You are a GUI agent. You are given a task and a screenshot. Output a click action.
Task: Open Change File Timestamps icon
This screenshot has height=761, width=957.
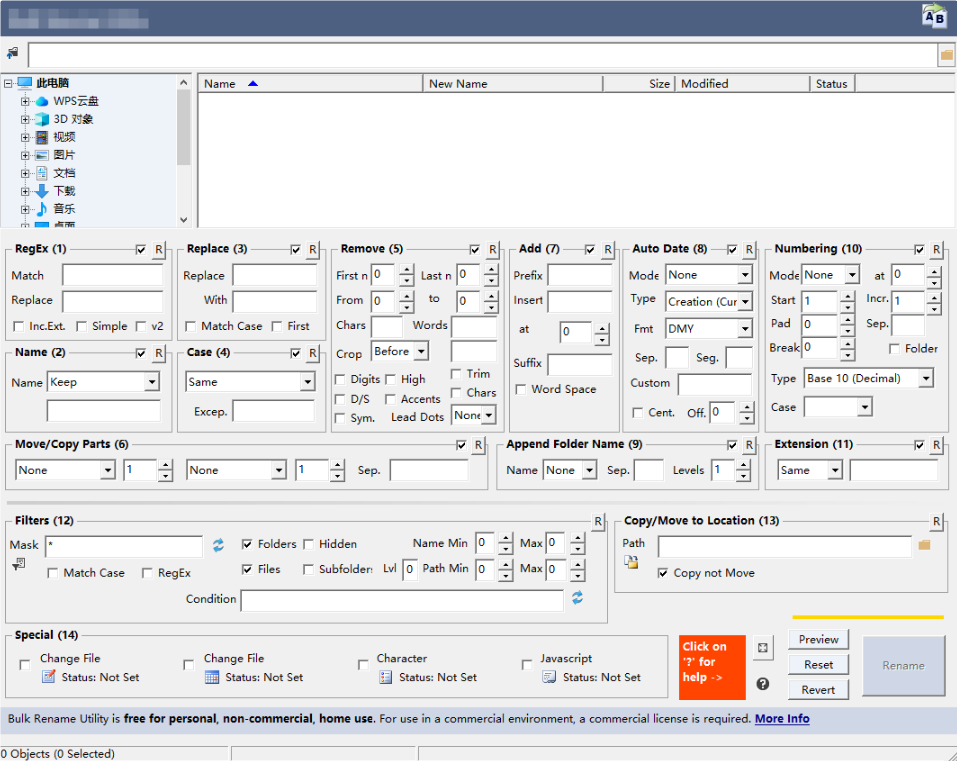click(x=212, y=677)
